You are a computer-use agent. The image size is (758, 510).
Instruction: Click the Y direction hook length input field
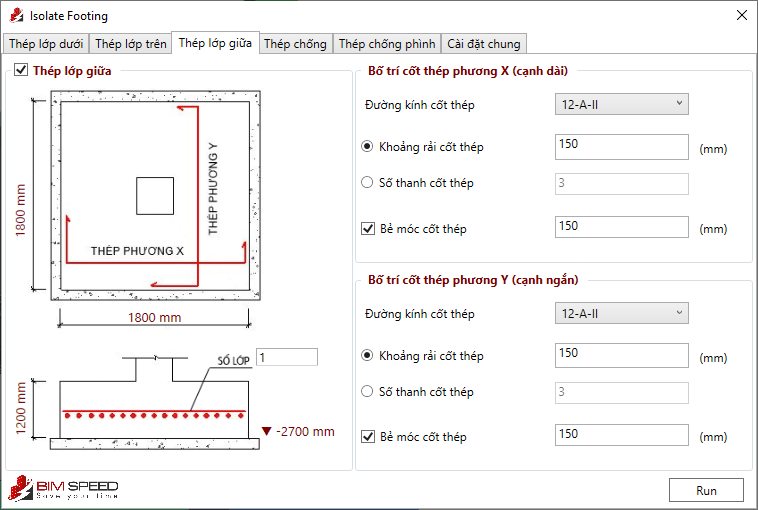coord(621,435)
